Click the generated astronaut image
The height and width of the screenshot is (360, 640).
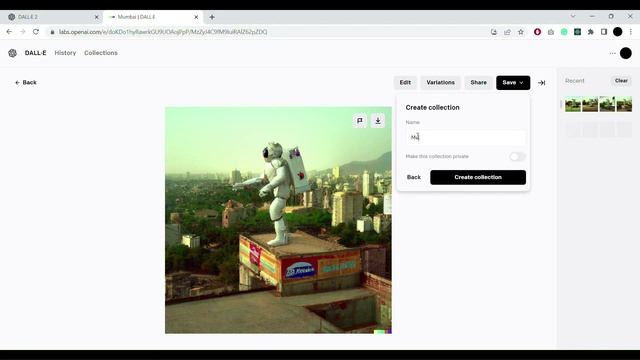point(278,220)
